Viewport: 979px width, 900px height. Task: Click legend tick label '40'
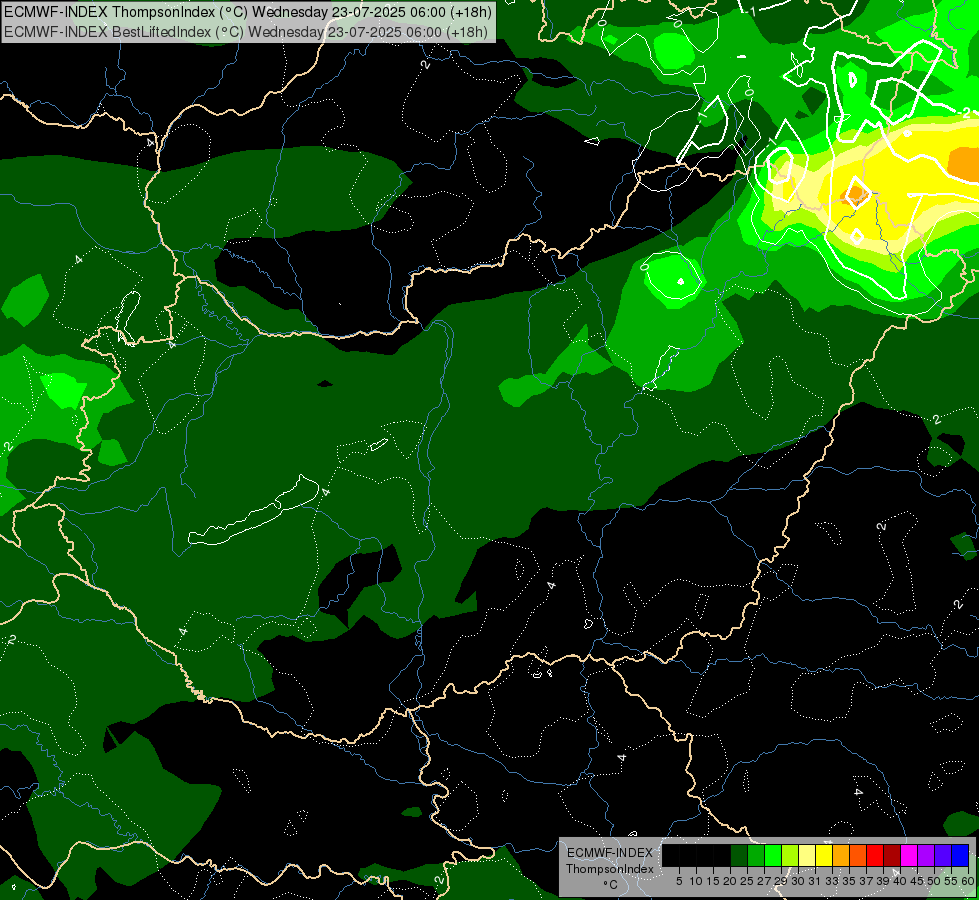point(900,881)
